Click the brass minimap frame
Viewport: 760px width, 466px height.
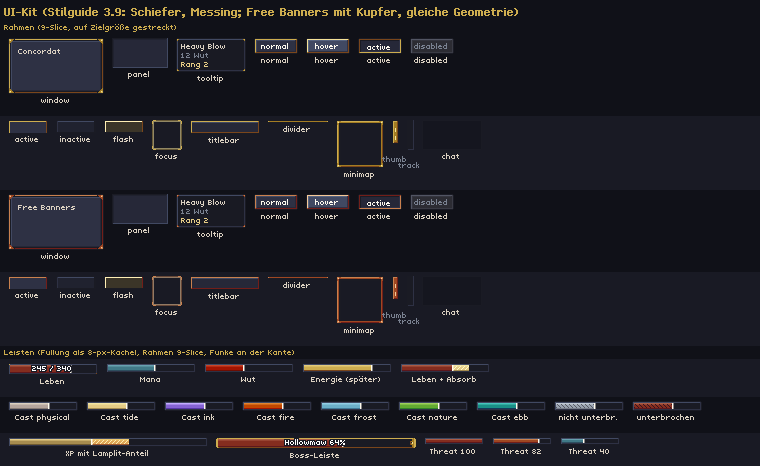[360, 144]
